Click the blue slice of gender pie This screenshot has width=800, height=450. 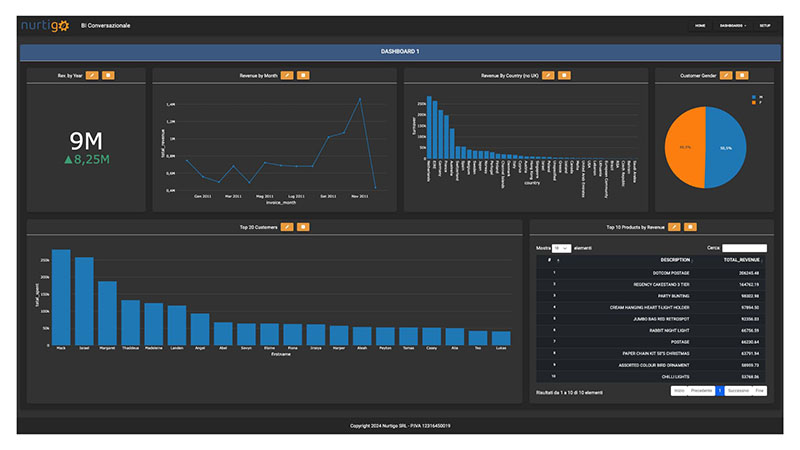point(726,148)
